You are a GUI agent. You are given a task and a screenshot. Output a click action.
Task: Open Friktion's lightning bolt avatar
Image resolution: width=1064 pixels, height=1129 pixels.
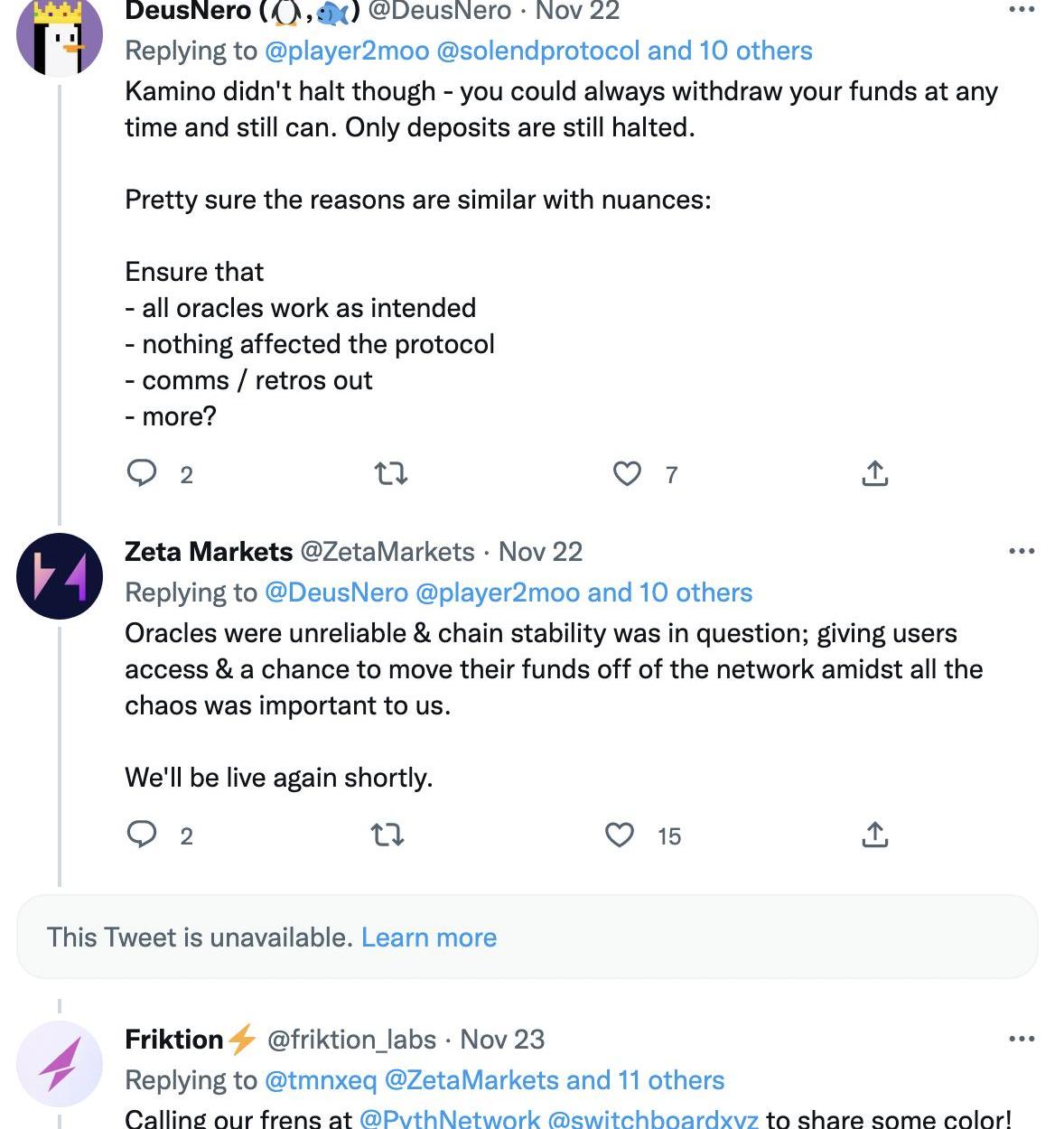[x=60, y=1064]
